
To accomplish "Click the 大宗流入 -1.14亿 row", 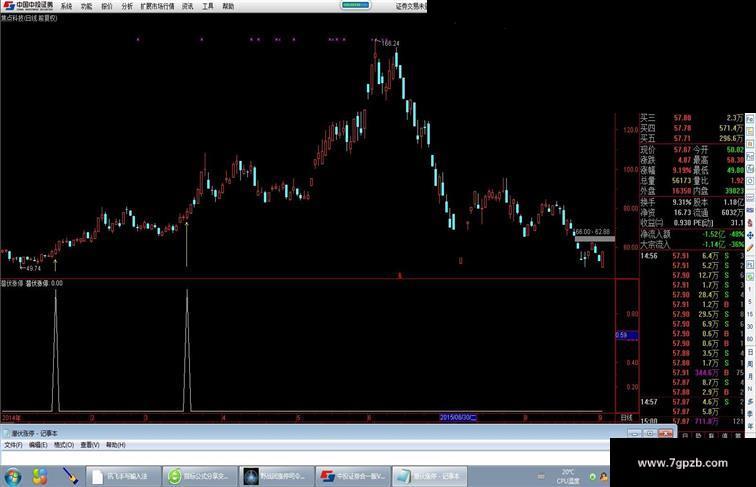I will (x=692, y=244).
